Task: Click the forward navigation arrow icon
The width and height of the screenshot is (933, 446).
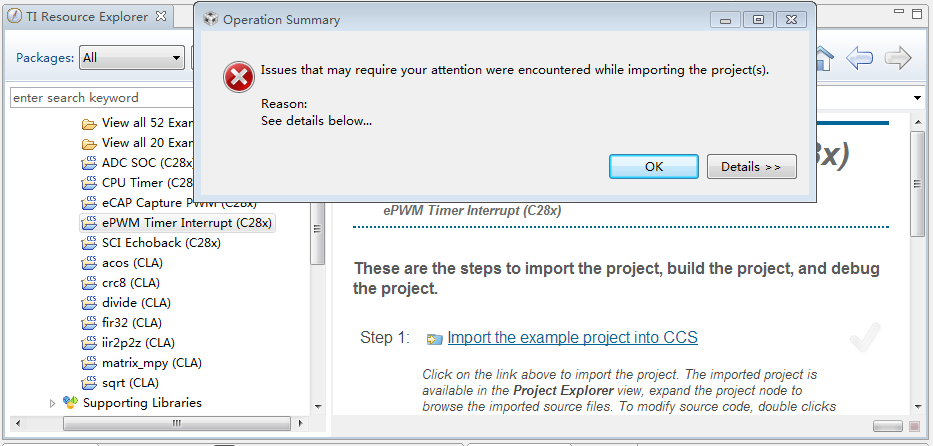Action: [897, 58]
